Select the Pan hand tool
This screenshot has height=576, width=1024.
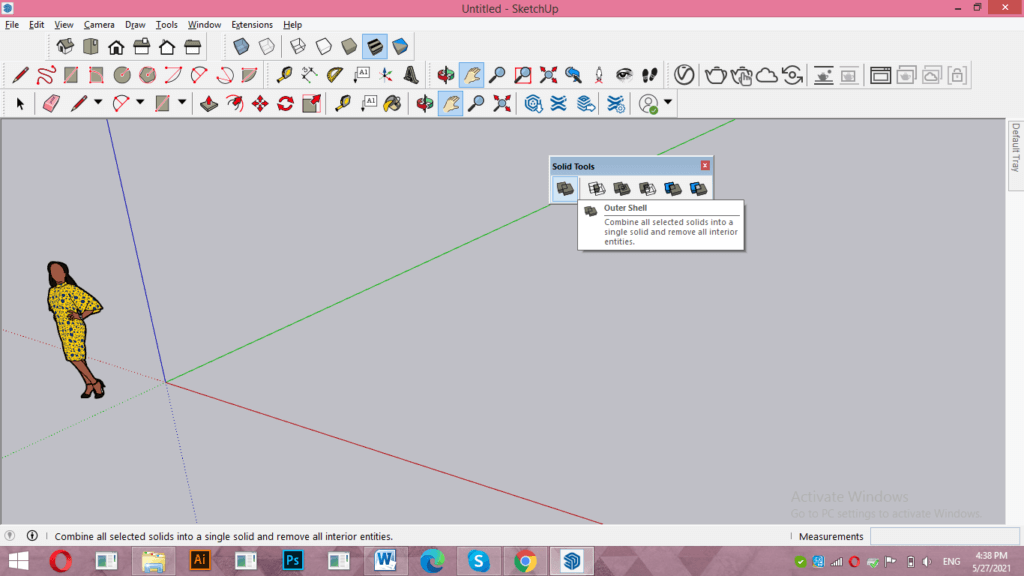tap(449, 101)
